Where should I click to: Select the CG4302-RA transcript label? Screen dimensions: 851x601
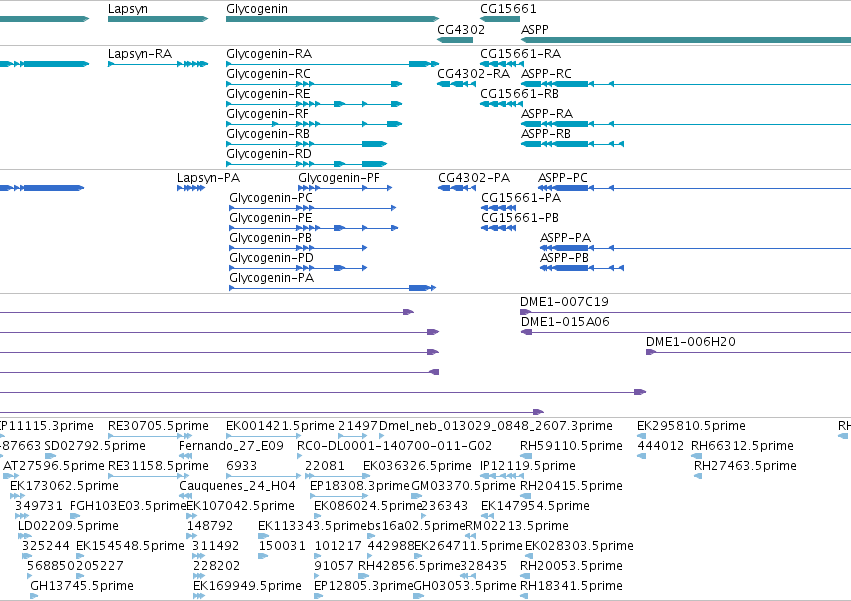pos(473,74)
